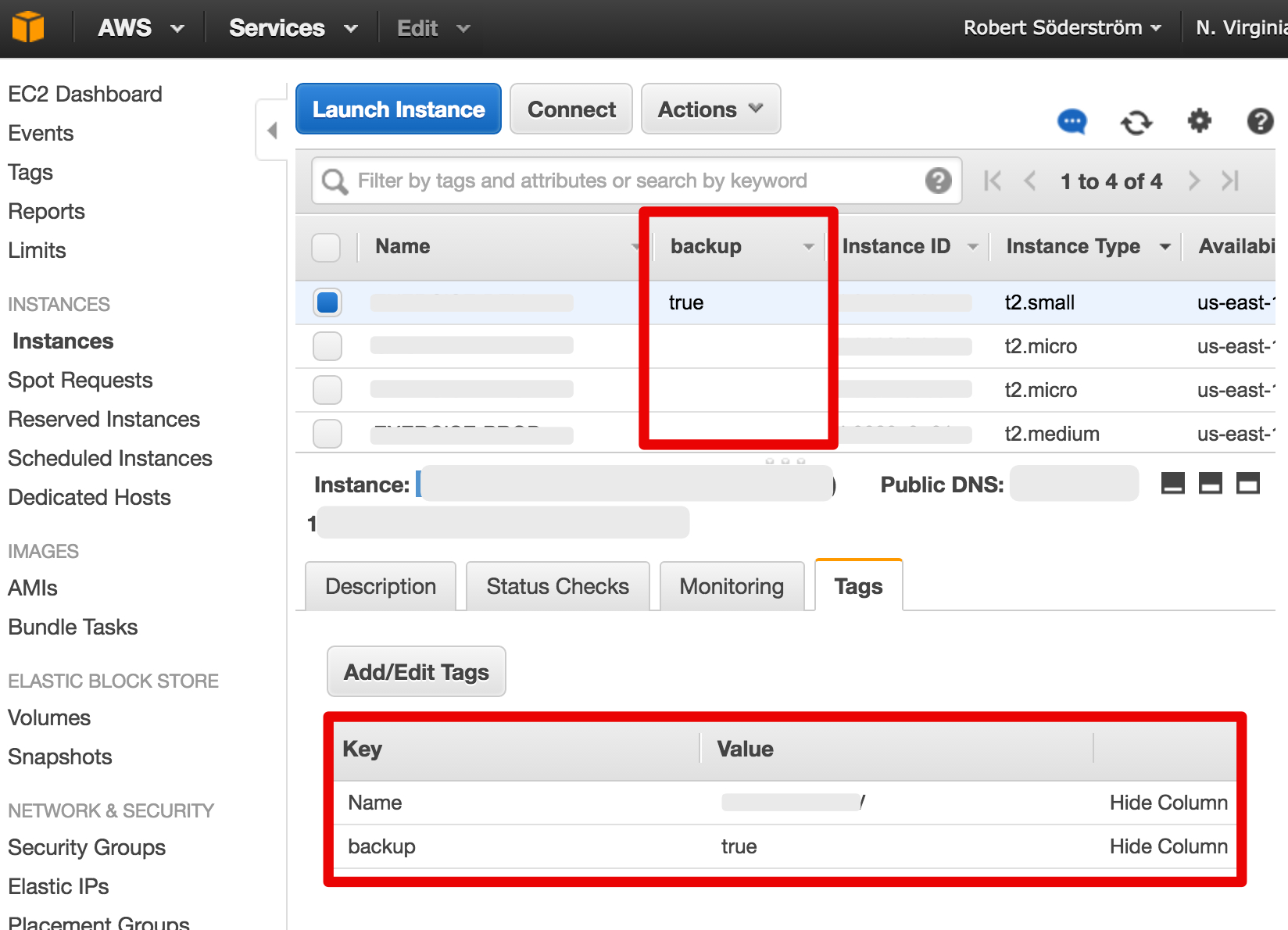The image size is (1288, 930).
Task: Set details pane to minimized layout icon
Action: tap(1173, 484)
